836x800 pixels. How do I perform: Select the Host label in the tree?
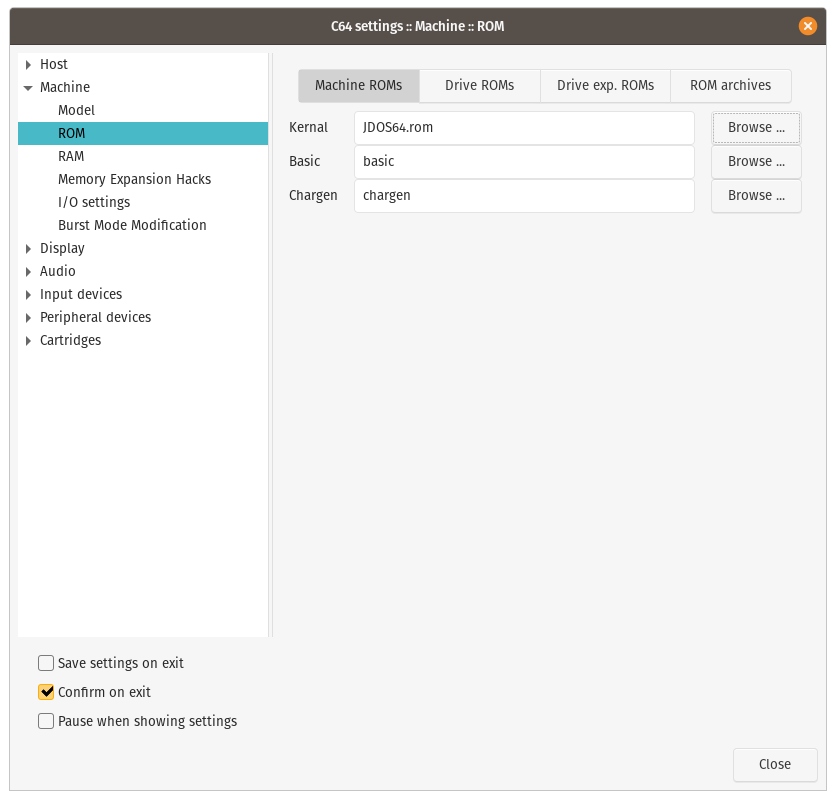[54, 65]
